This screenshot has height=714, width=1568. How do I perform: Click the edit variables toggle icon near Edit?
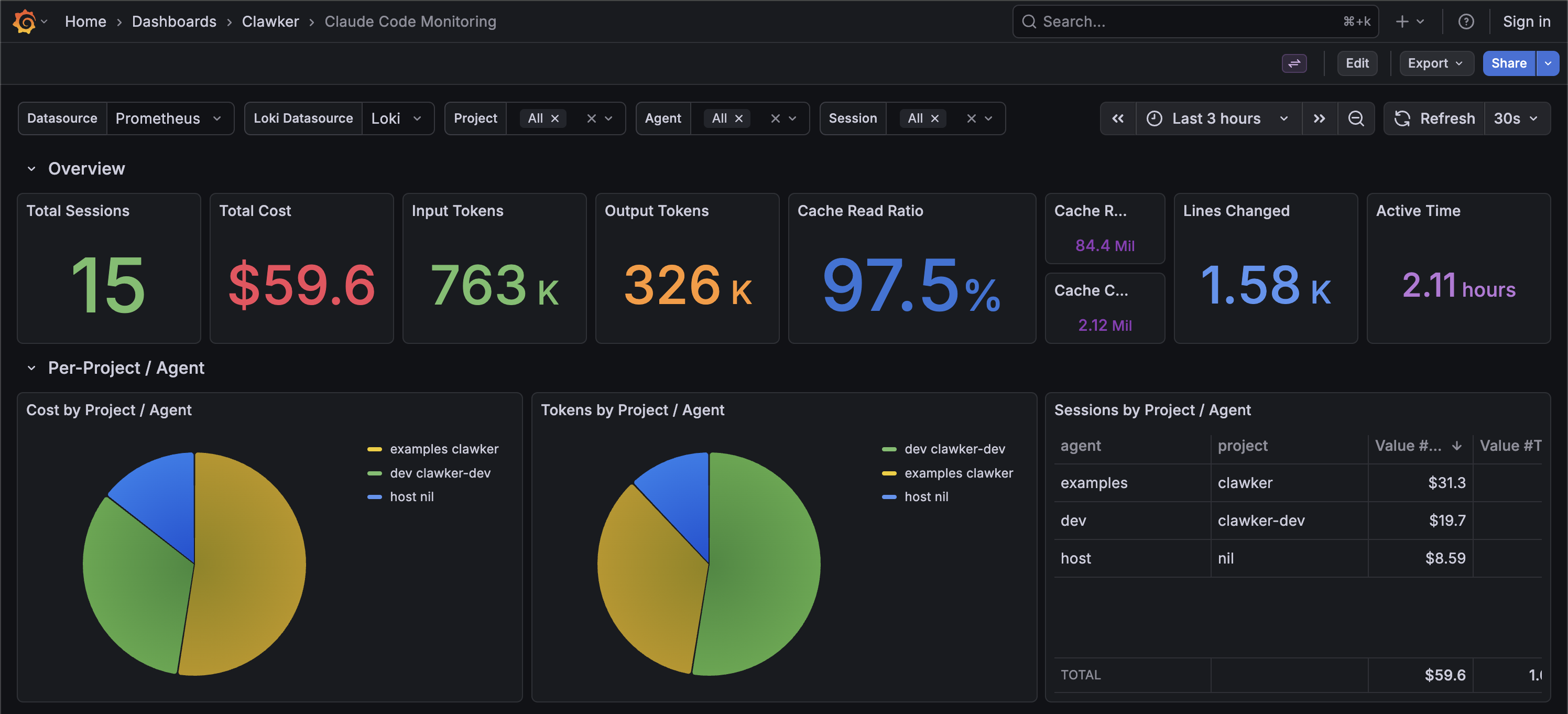(x=1294, y=63)
